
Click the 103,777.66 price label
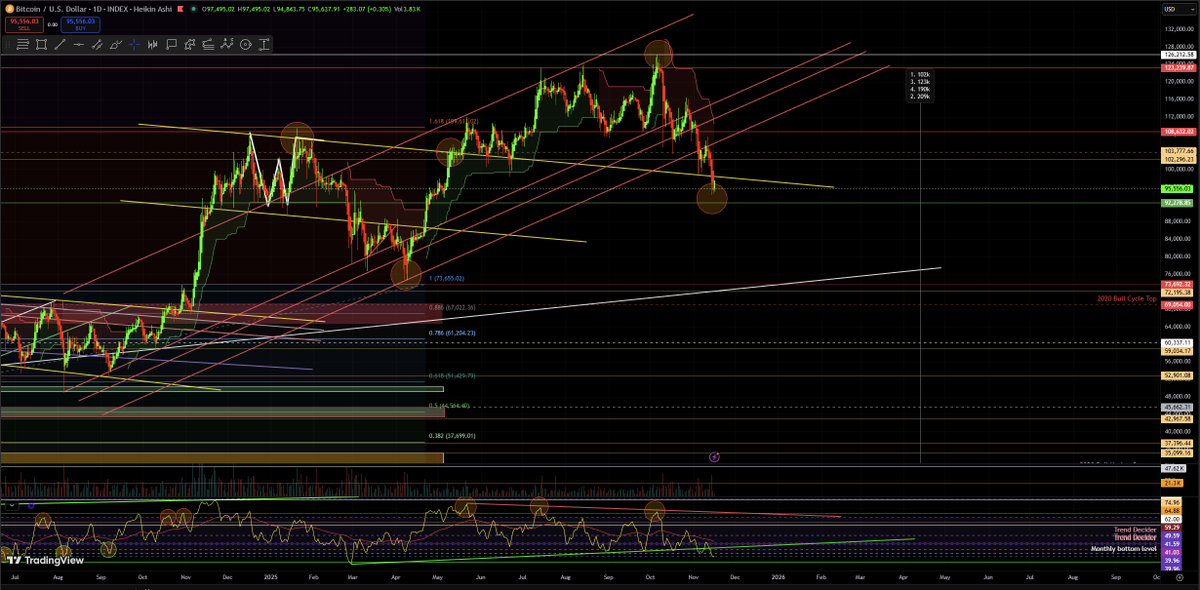(1178, 150)
